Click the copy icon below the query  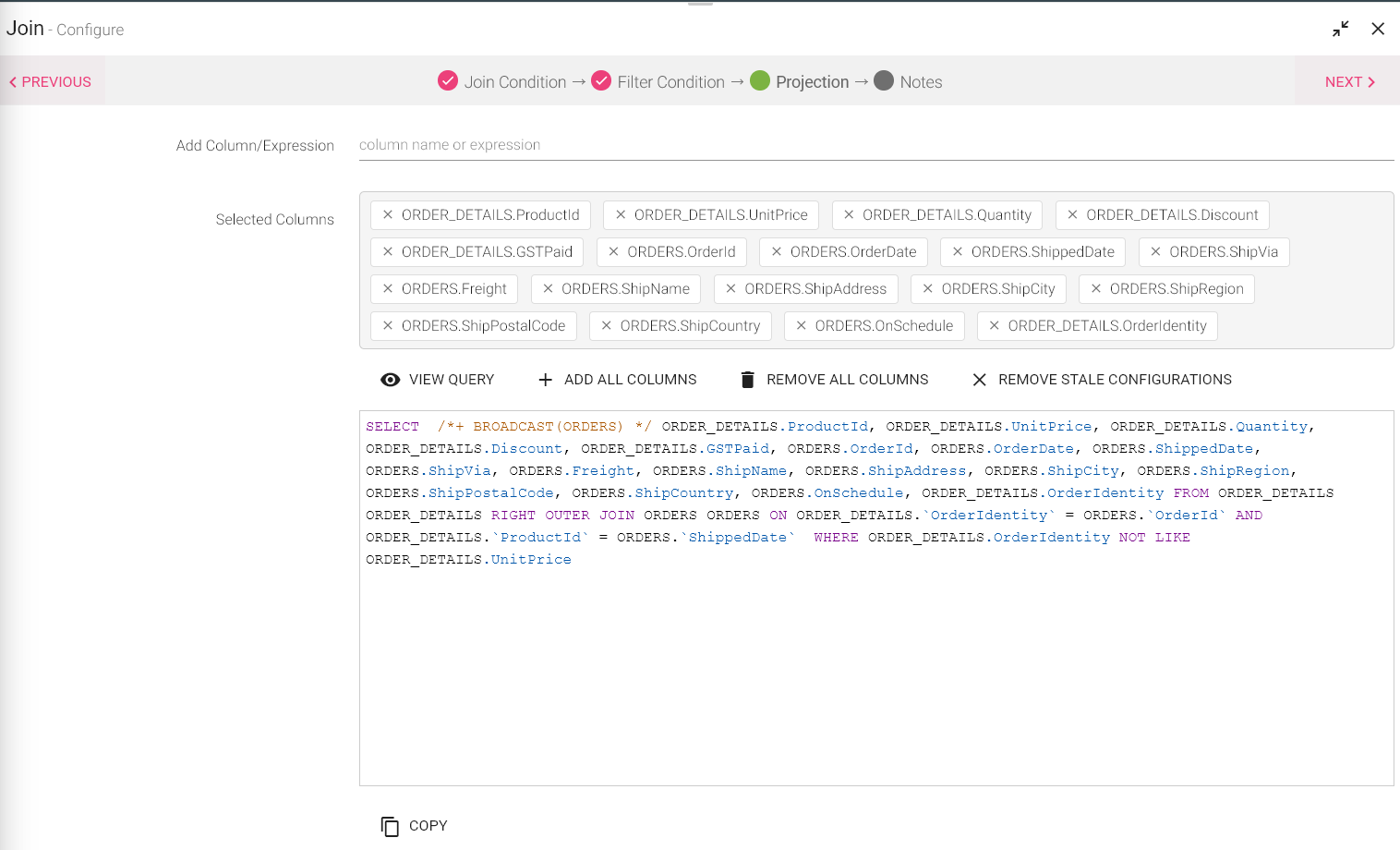[390, 826]
